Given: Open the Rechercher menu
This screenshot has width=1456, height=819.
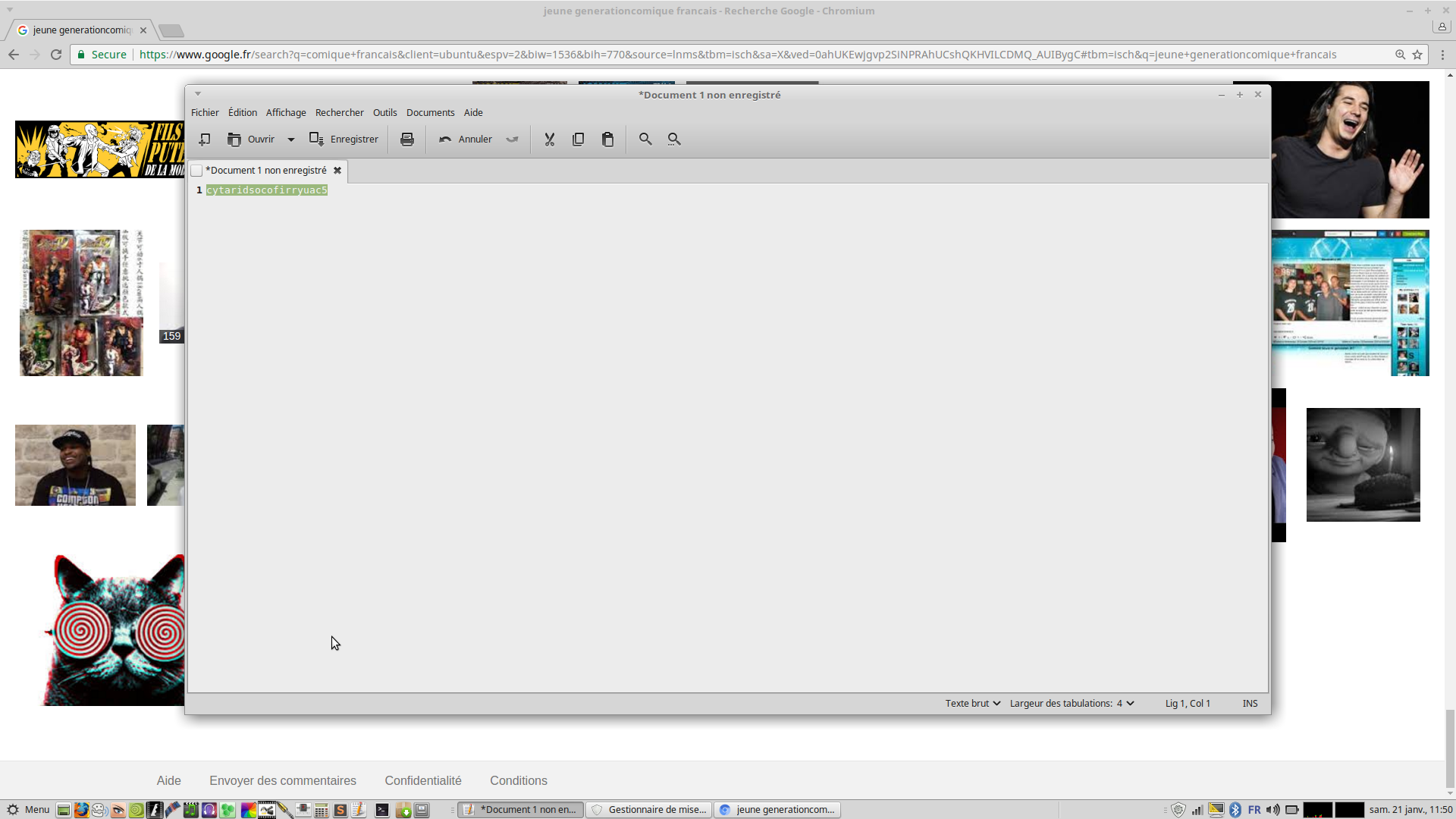Looking at the screenshot, I should coord(339,113).
